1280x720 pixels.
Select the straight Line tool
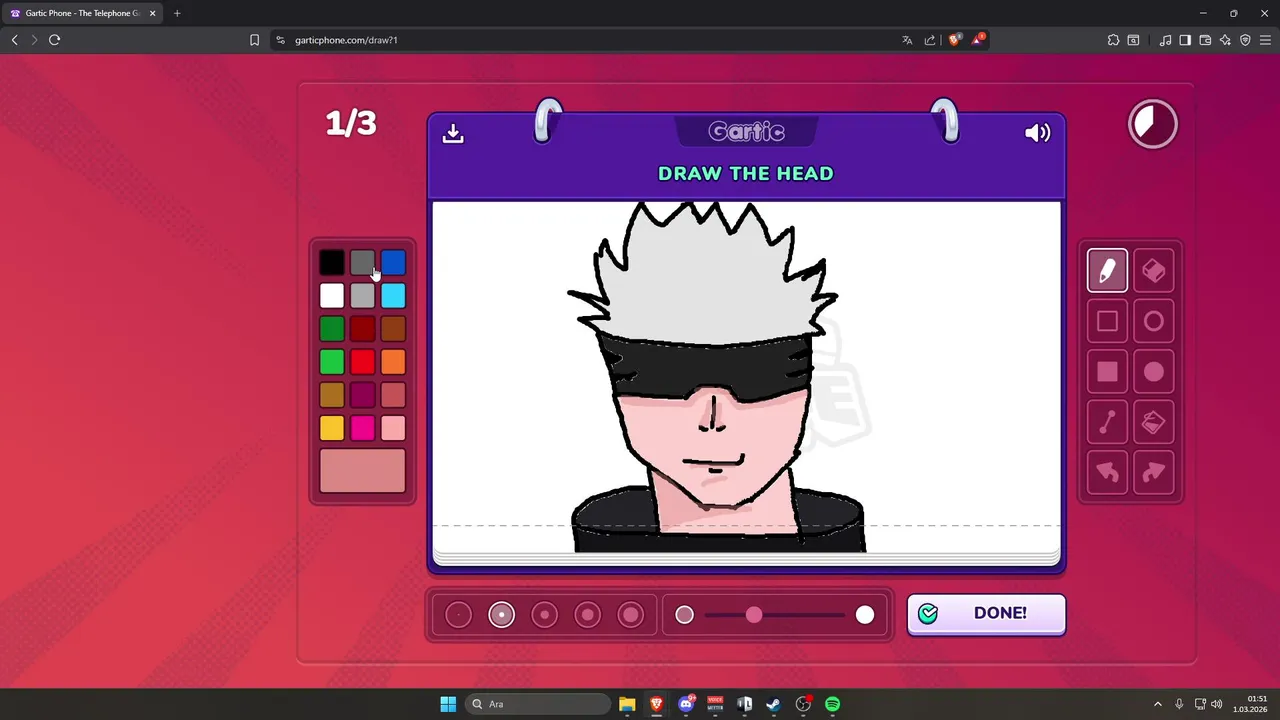(x=1107, y=423)
